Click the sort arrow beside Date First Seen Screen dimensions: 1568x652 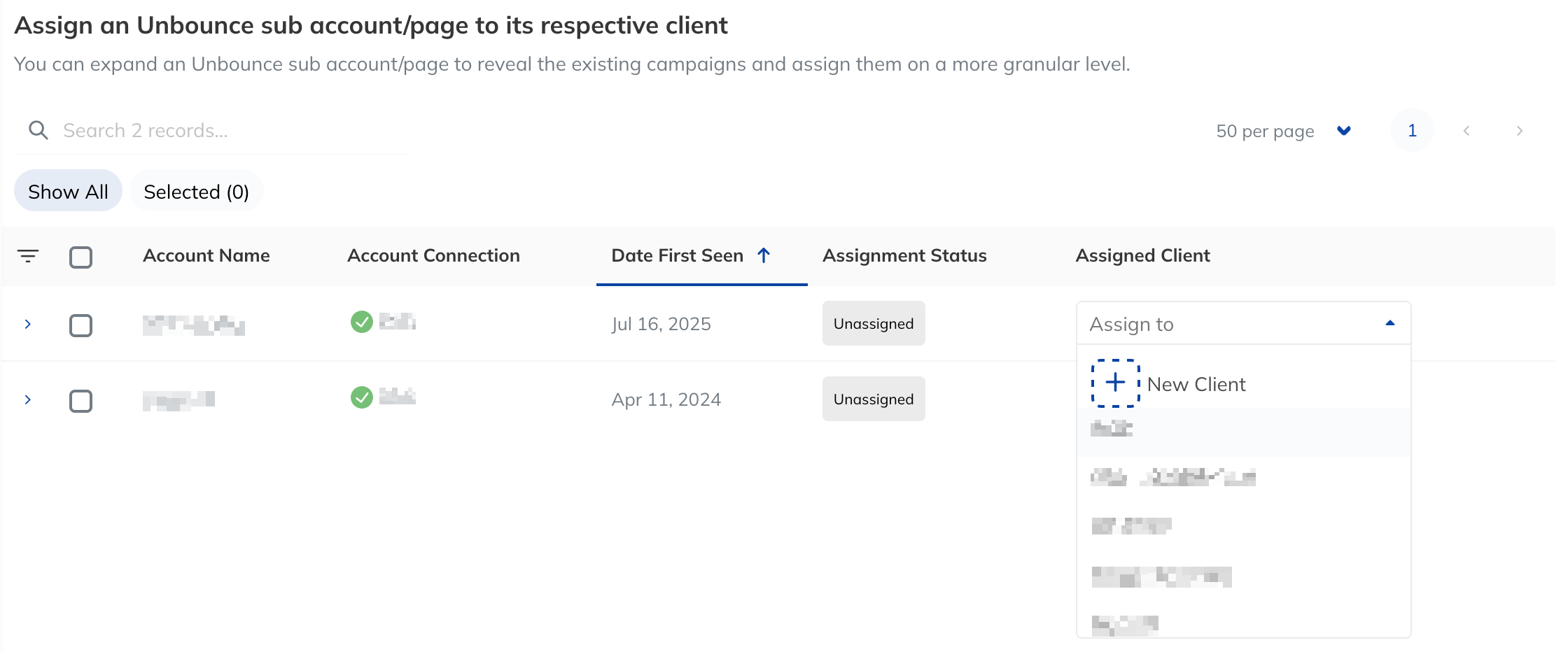click(x=764, y=255)
